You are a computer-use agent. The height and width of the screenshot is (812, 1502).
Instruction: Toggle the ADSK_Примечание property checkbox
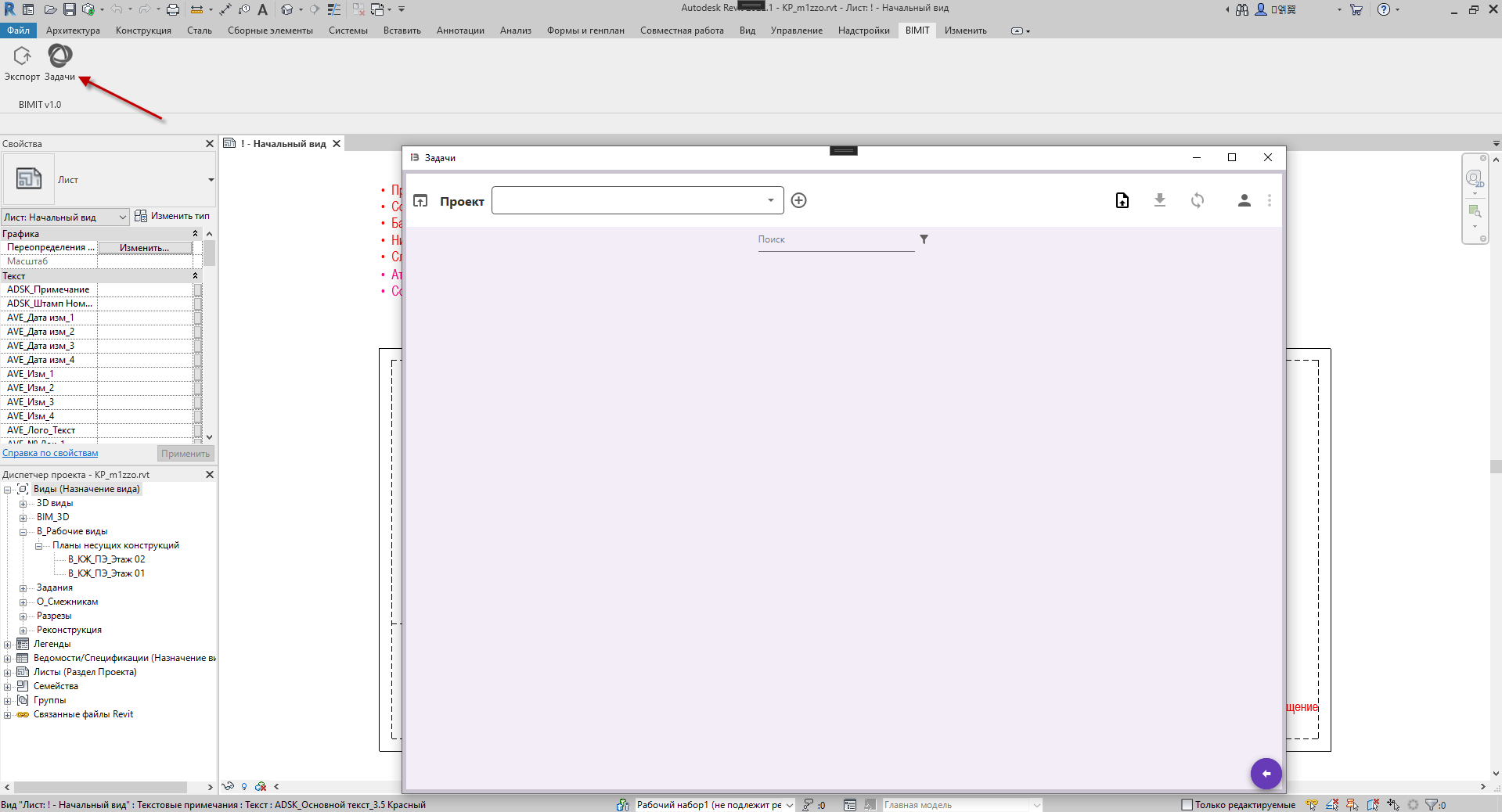click(x=197, y=289)
